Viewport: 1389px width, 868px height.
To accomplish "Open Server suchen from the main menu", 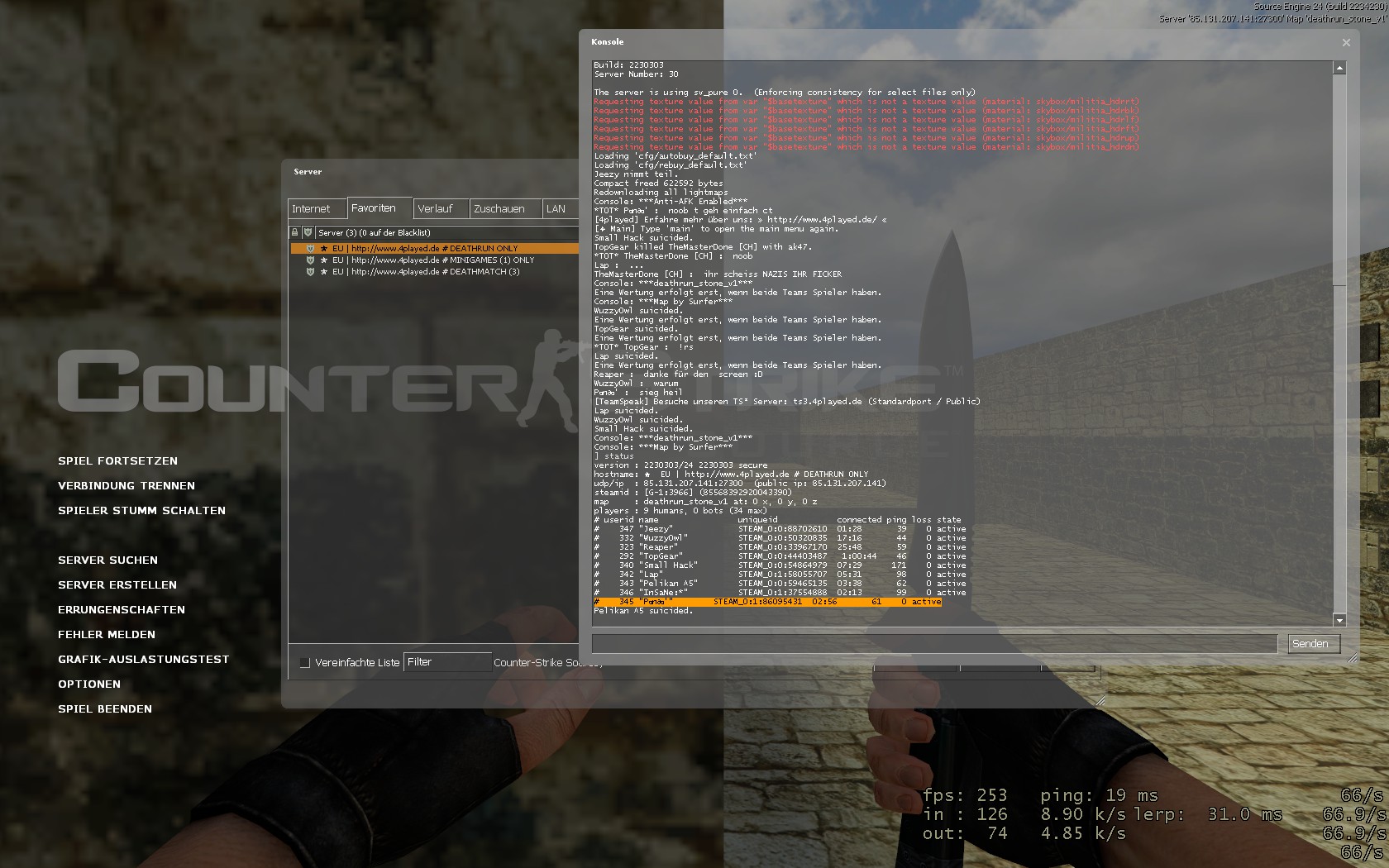I will tap(107, 560).
